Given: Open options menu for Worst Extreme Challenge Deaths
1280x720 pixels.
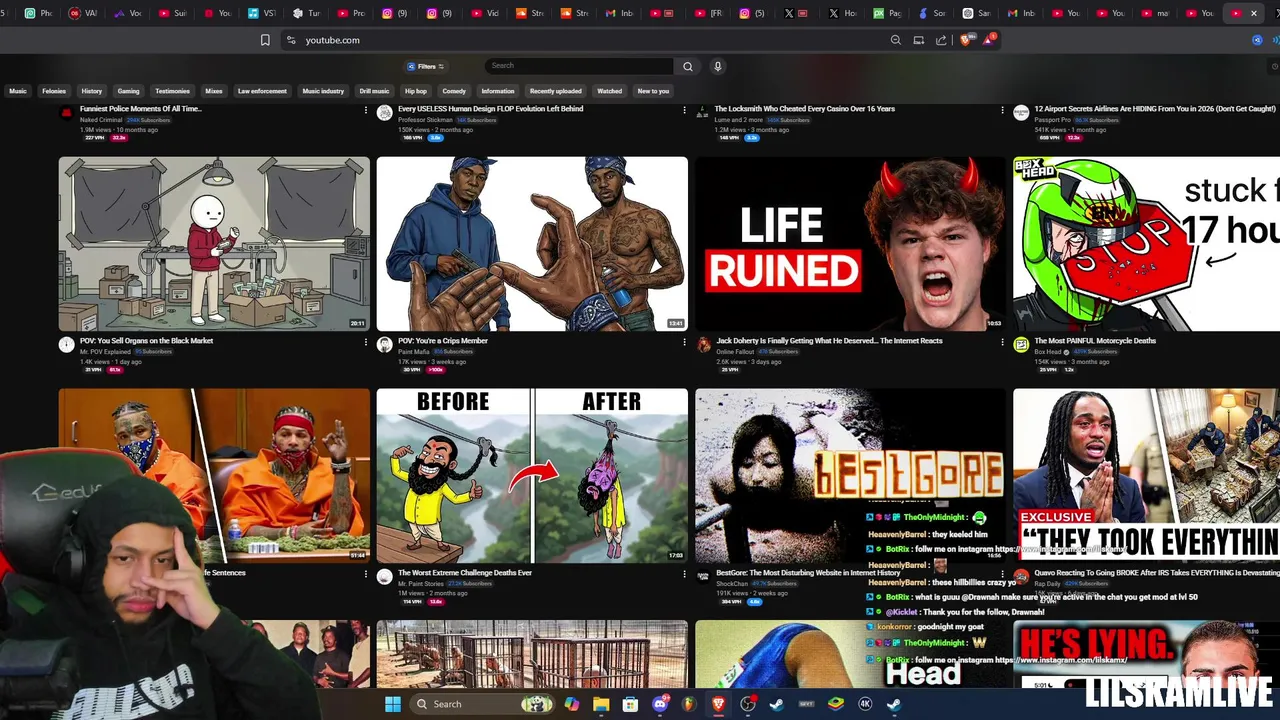Looking at the screenshot, I should tap(684, 574).
